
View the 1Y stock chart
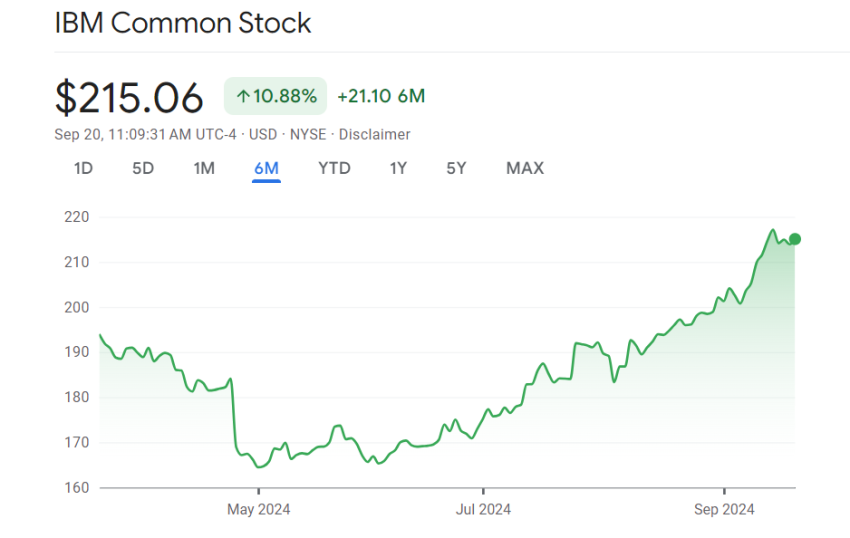[x=398, y=168]
